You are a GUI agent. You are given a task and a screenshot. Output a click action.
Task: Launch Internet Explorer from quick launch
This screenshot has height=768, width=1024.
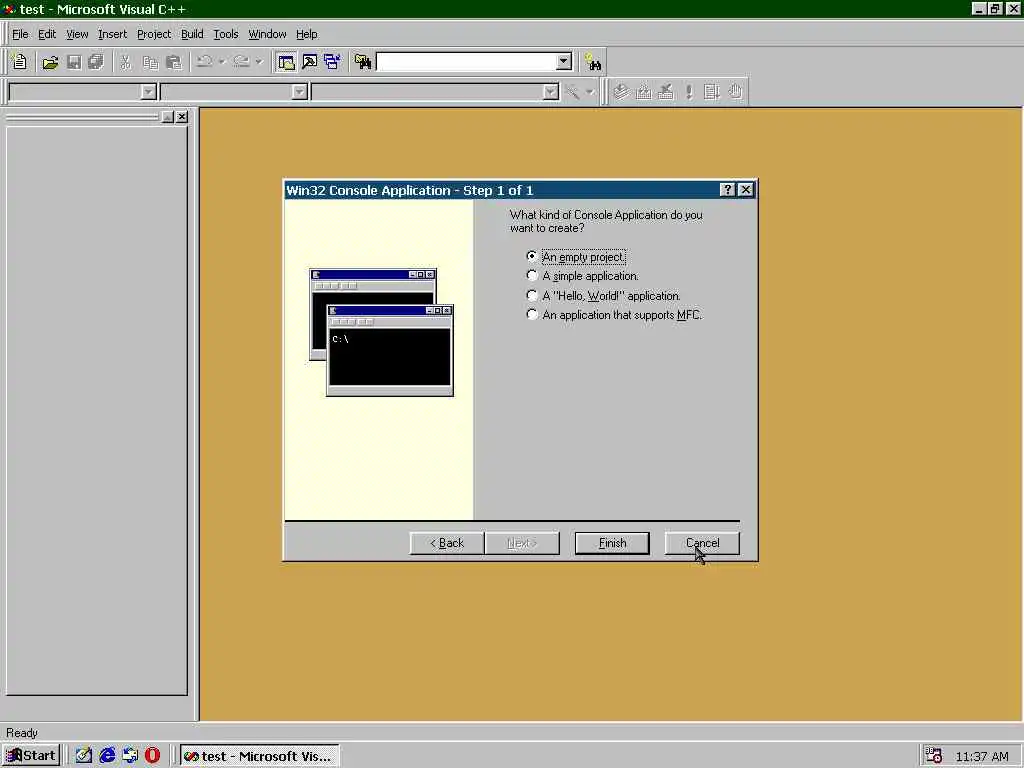click(107, 756)
